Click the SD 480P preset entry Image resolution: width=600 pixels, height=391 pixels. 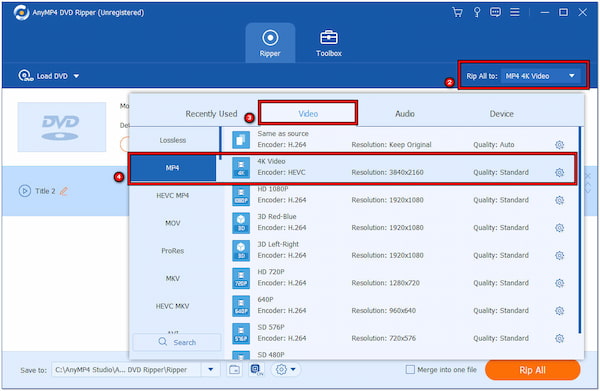271,355
